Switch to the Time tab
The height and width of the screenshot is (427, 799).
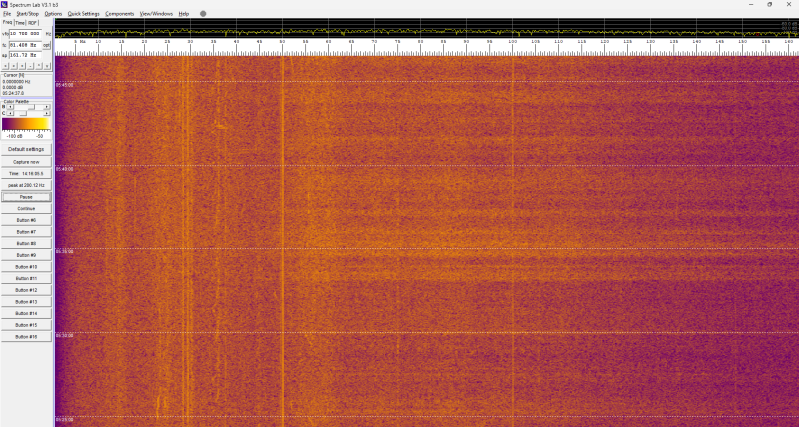tap(20, 23)
